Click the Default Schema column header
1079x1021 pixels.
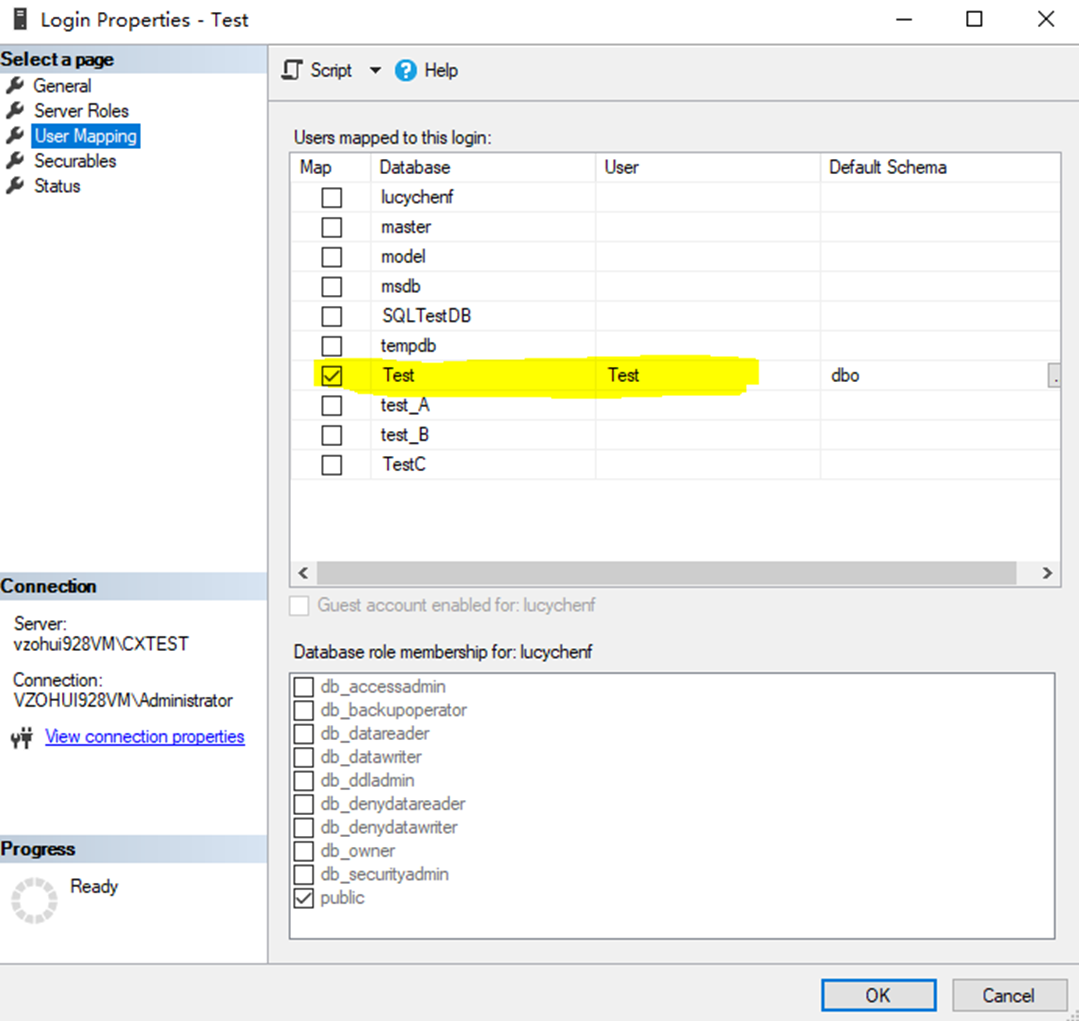click(940, 167)
